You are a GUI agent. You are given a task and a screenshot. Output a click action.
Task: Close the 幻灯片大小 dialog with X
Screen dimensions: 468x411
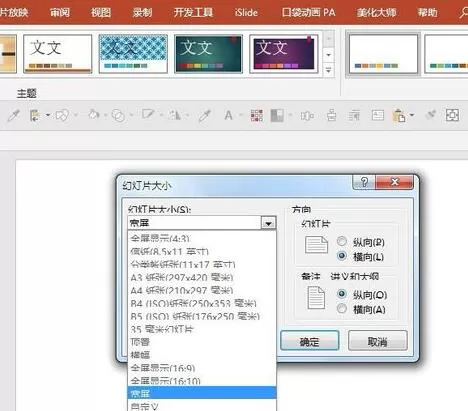pyautogui.click(x=395, y=182)
